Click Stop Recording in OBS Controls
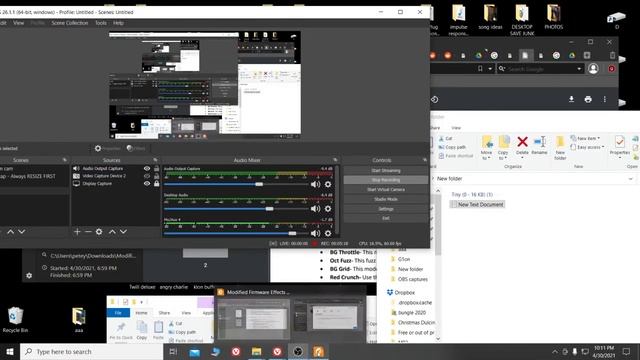Image resolution: width=640 pixels, height=360 pixels. pyautogui.click(x=386, y=180)
